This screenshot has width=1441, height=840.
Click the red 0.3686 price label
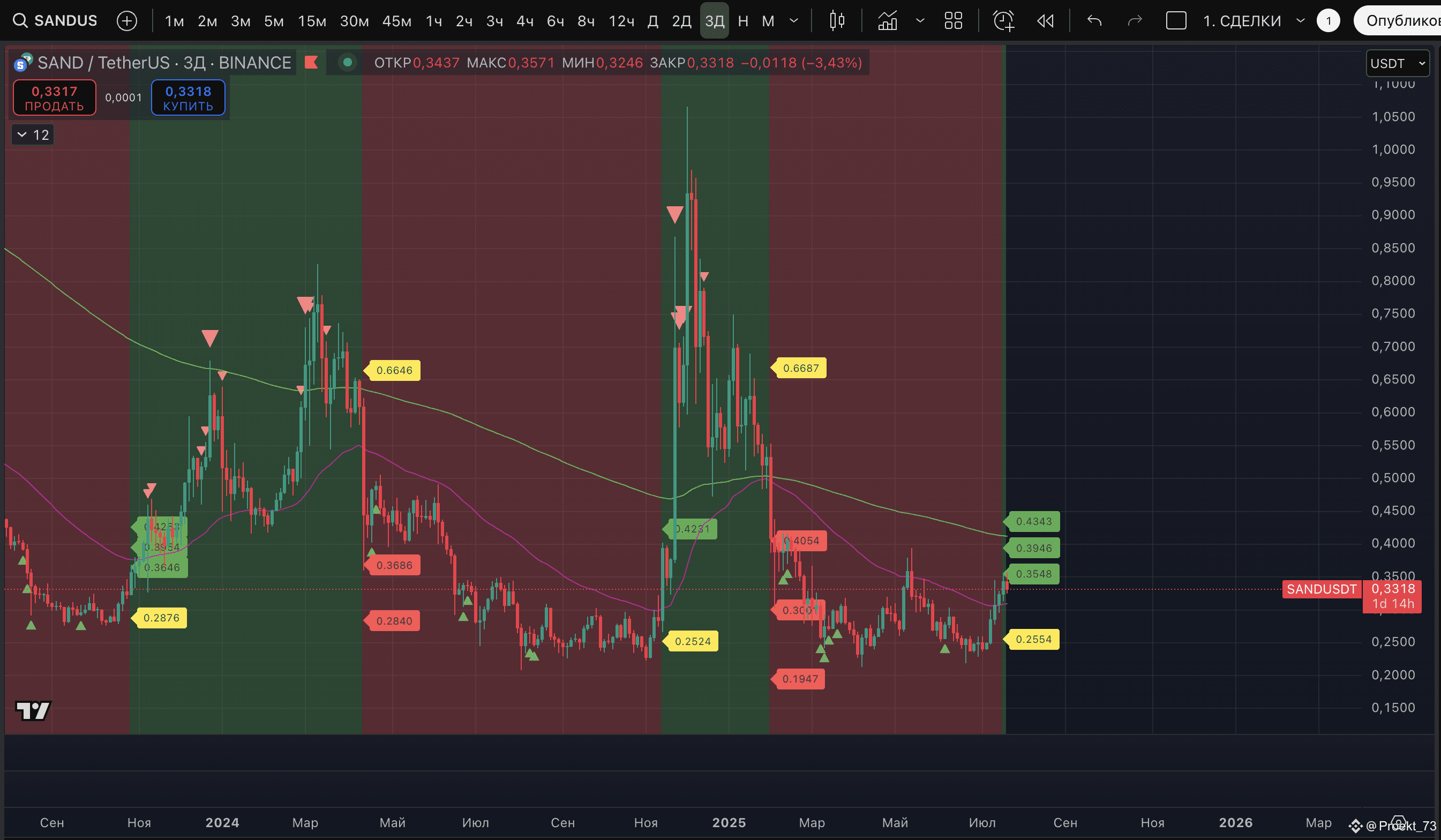pos(393,565)
